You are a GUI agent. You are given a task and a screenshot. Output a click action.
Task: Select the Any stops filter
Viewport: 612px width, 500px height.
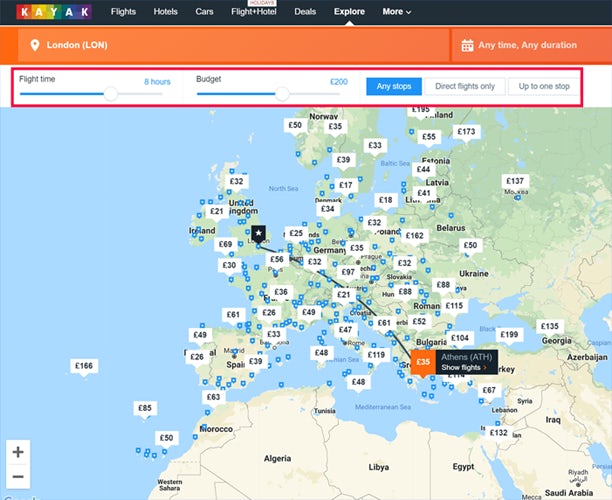pyautogui.click(x=393, y=87)
